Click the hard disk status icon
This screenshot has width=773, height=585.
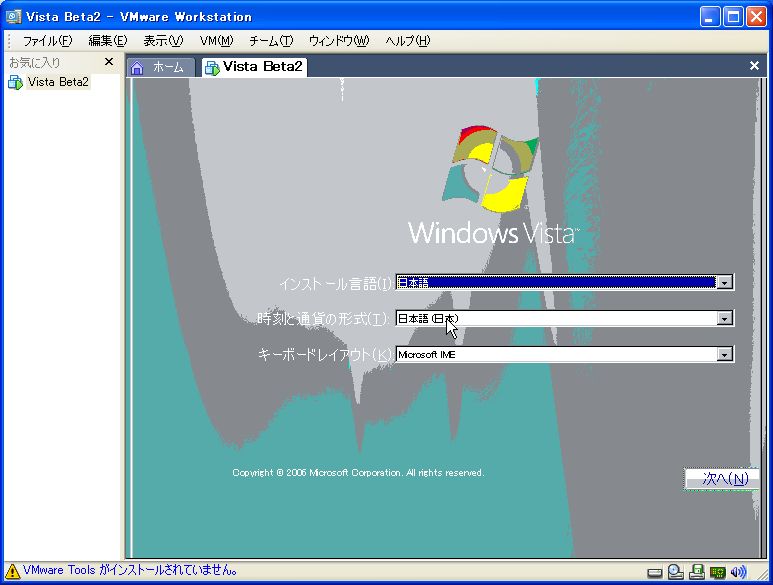654,573
